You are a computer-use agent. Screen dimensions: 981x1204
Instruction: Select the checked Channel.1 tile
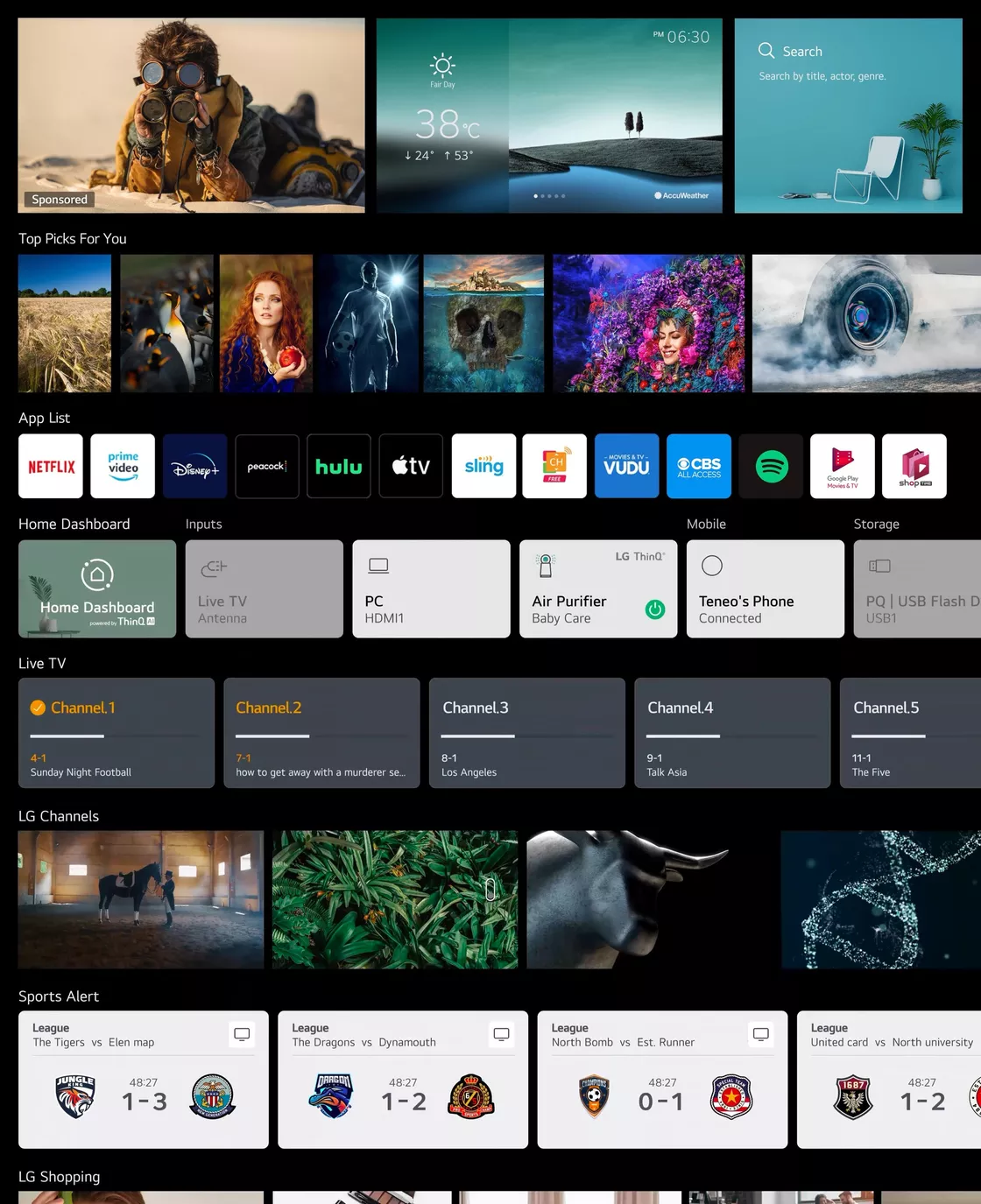tap(116, 733)
